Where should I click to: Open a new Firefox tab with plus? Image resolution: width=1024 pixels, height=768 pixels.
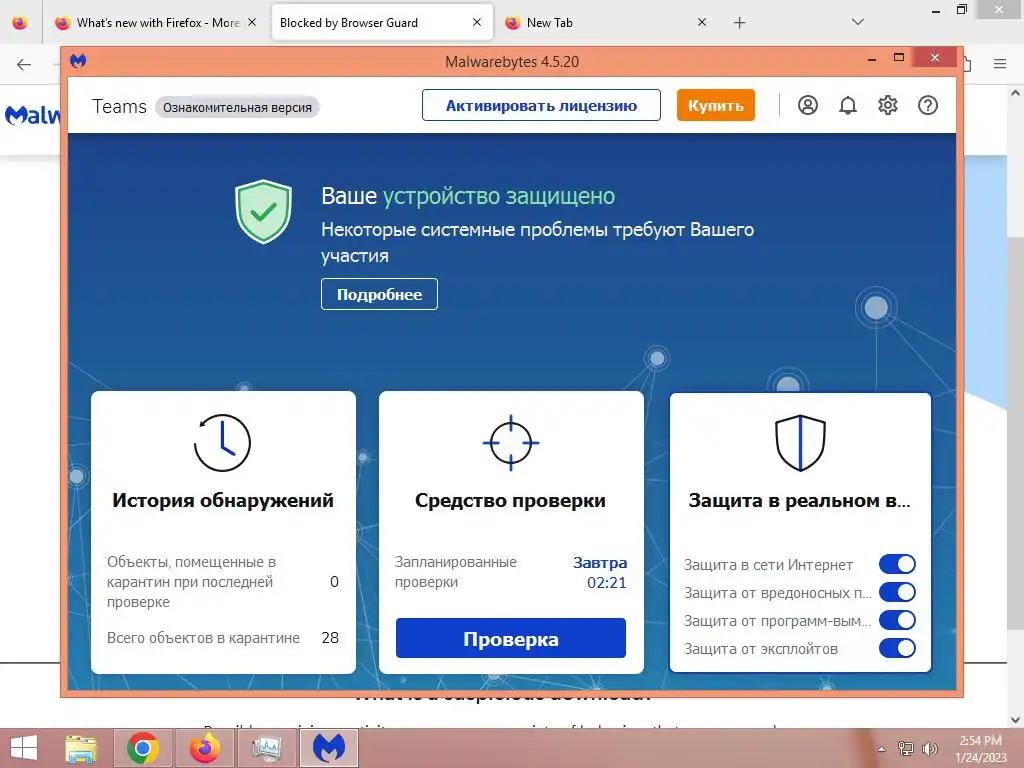(739, 23)
